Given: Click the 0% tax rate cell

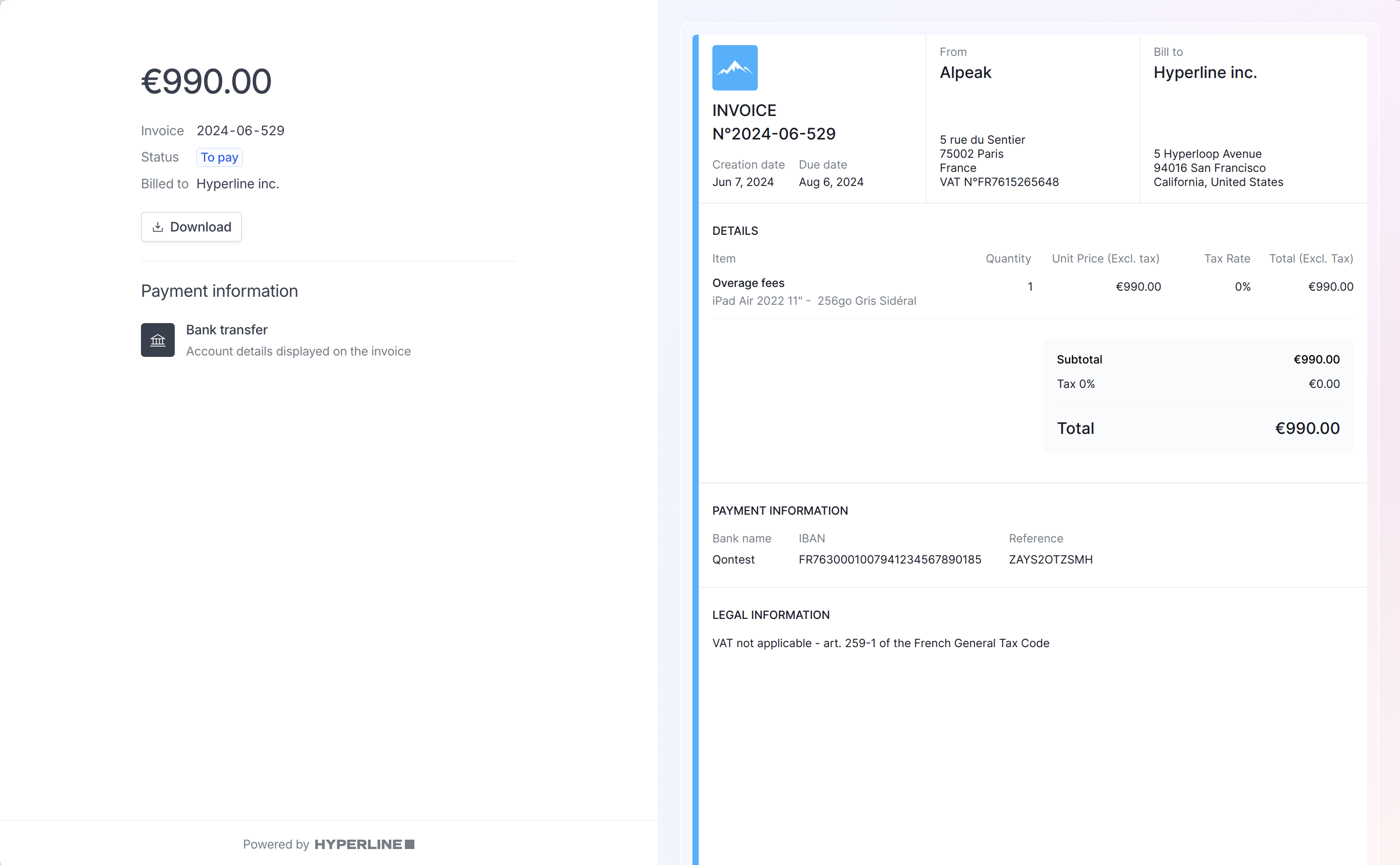Looking at the screenshot, I should click(1242, 286).
